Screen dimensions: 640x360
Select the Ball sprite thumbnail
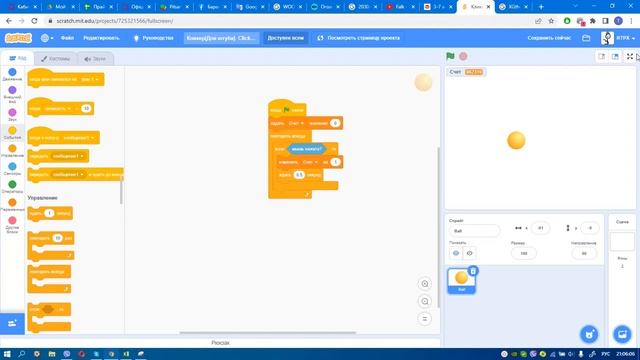[x=461, y=281]
